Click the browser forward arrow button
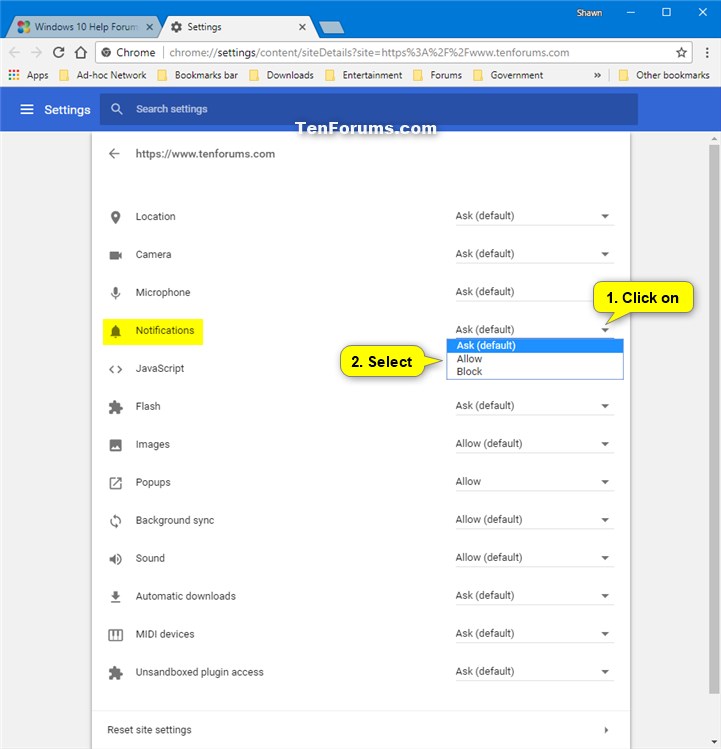Image resolution: width=721 pixels, height=749 pixels. (36, 53)
